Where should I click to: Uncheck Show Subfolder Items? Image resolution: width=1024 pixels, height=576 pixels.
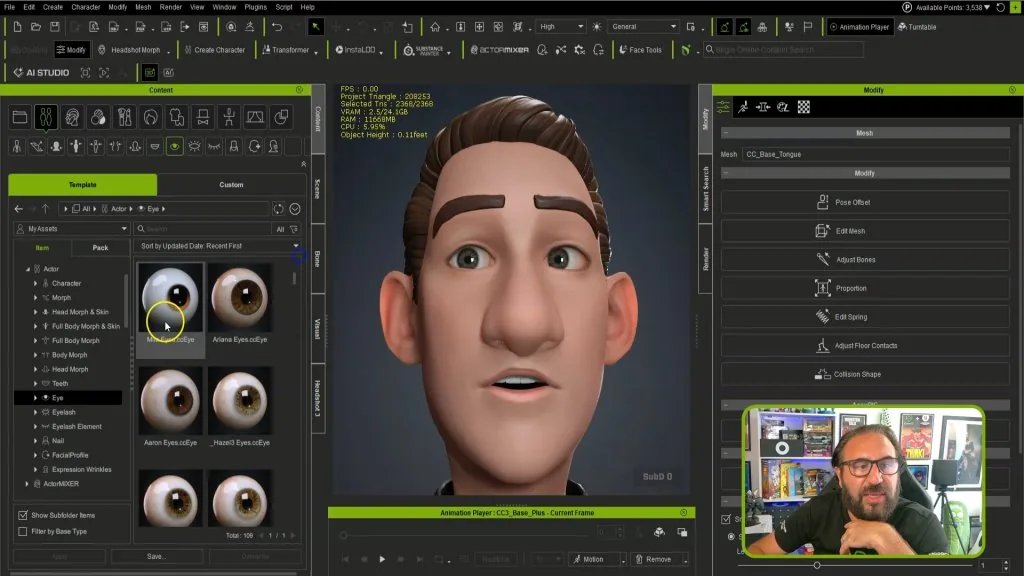point(23,515)
